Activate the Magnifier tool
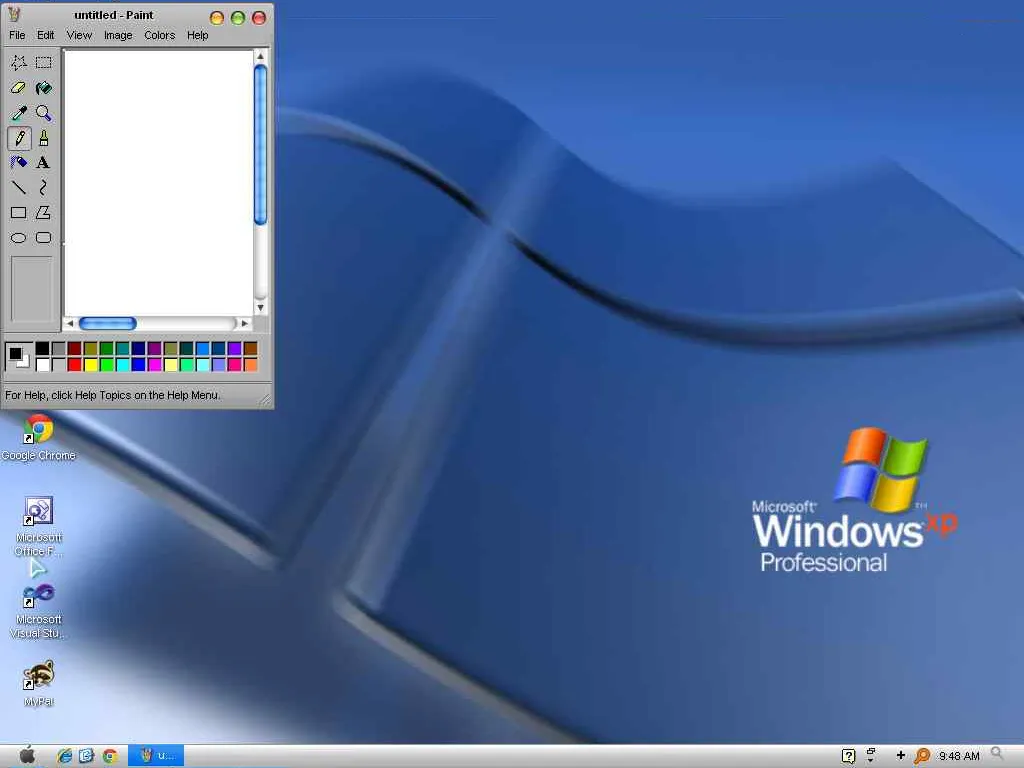The width and height of the screenshot is (1024, 768). pyautogui.click(x=44, y=113)
